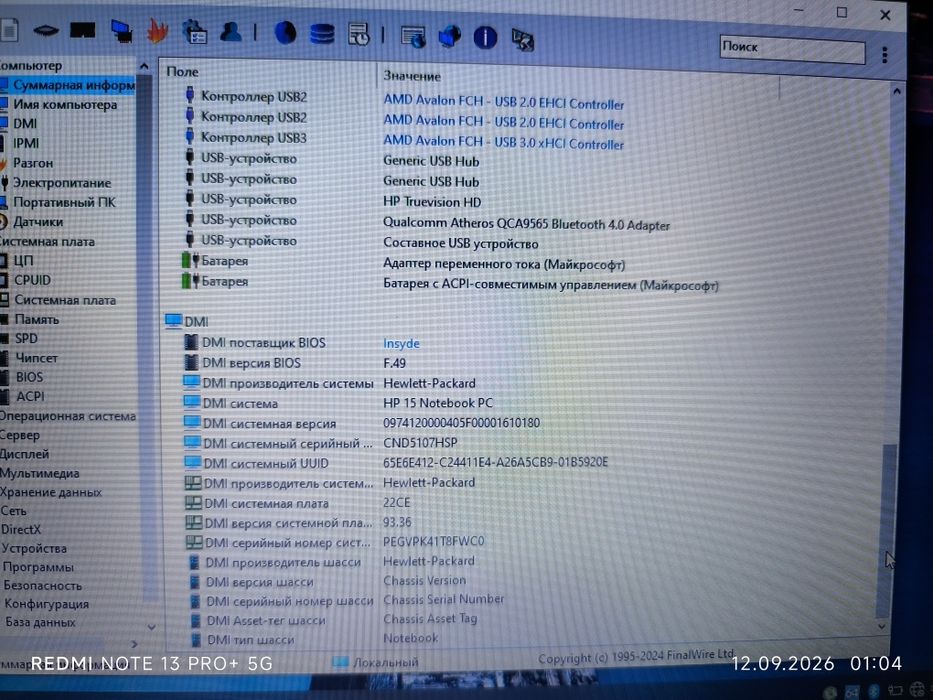Expand the DirectX category
This screenshot has height=700, width=933.
click(x=21, y=529)
